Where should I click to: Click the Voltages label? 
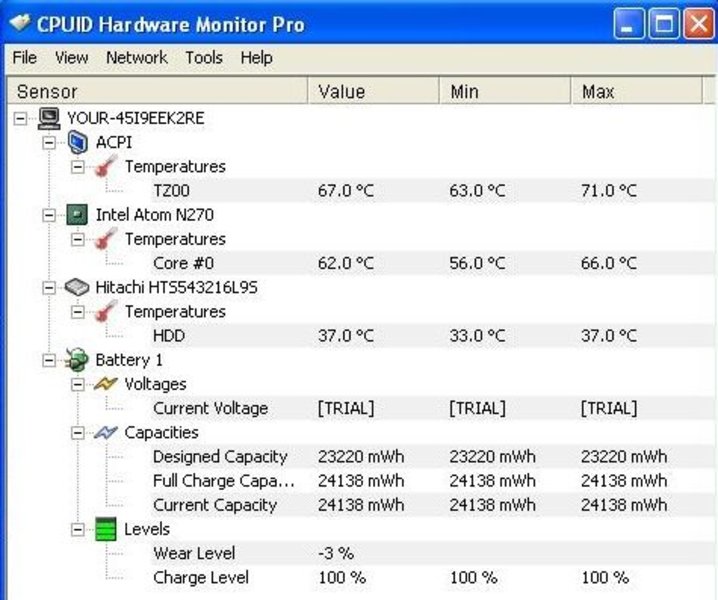tap(155, 384)
